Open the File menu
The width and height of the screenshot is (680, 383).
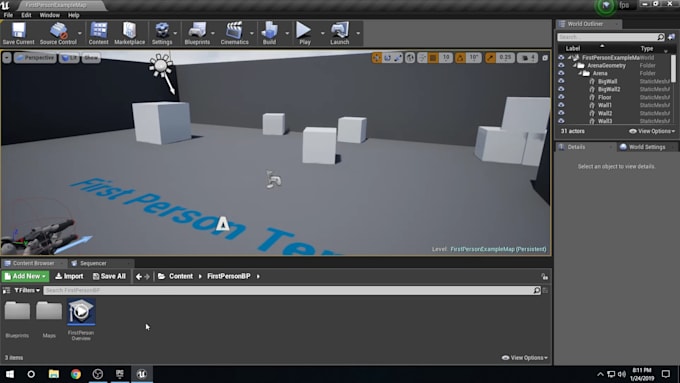(x=8, y=15)
